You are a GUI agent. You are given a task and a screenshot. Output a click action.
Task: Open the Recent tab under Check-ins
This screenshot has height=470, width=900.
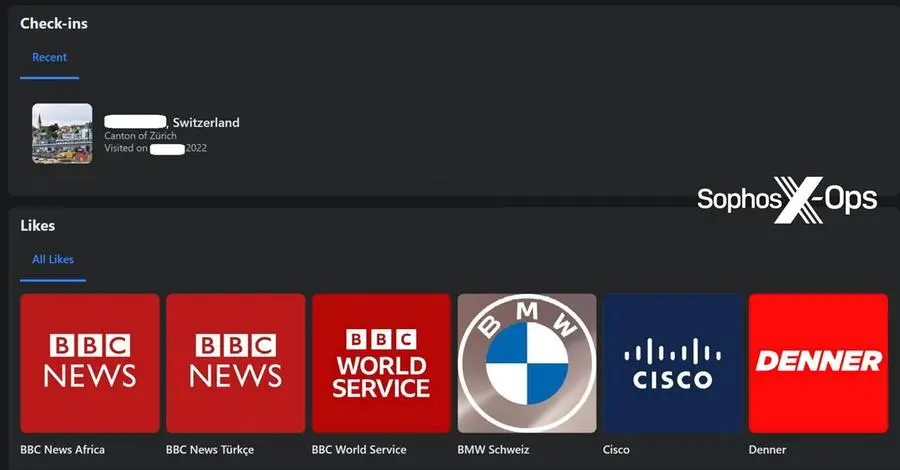pos(49,57)
